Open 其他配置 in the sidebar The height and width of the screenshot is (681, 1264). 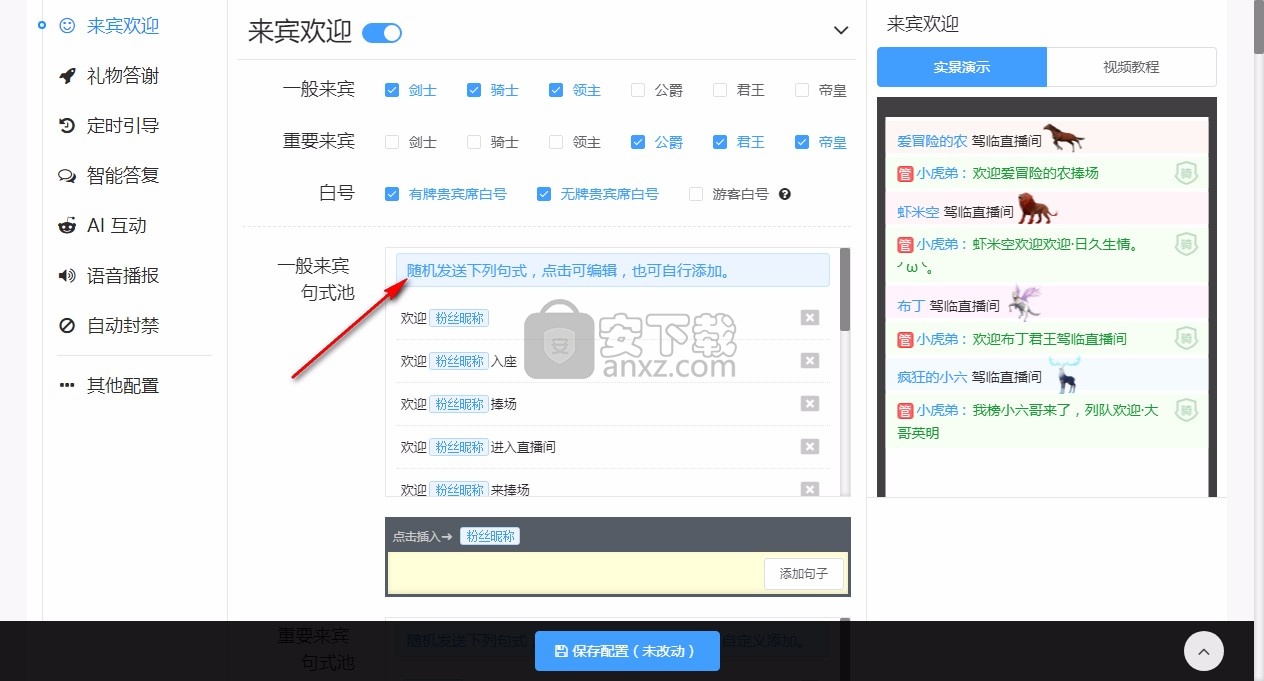[122, 385]
